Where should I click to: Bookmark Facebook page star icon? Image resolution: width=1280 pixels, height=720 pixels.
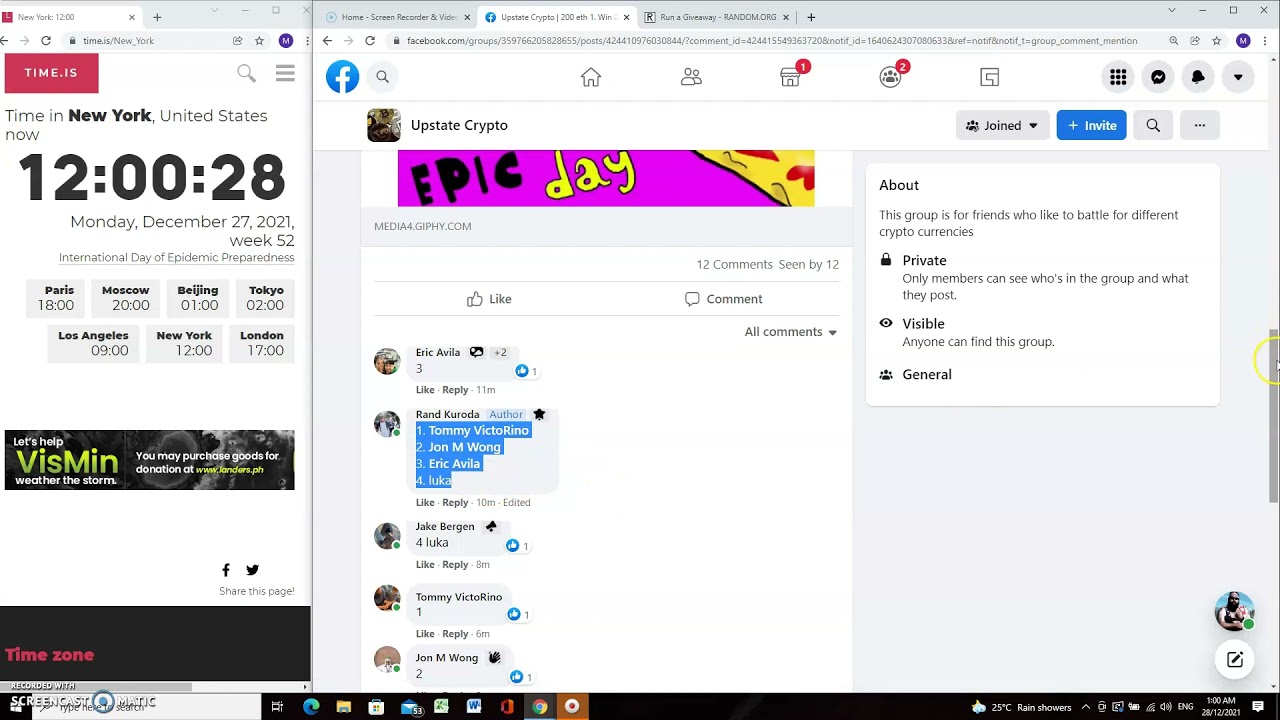coord(1216,41)
